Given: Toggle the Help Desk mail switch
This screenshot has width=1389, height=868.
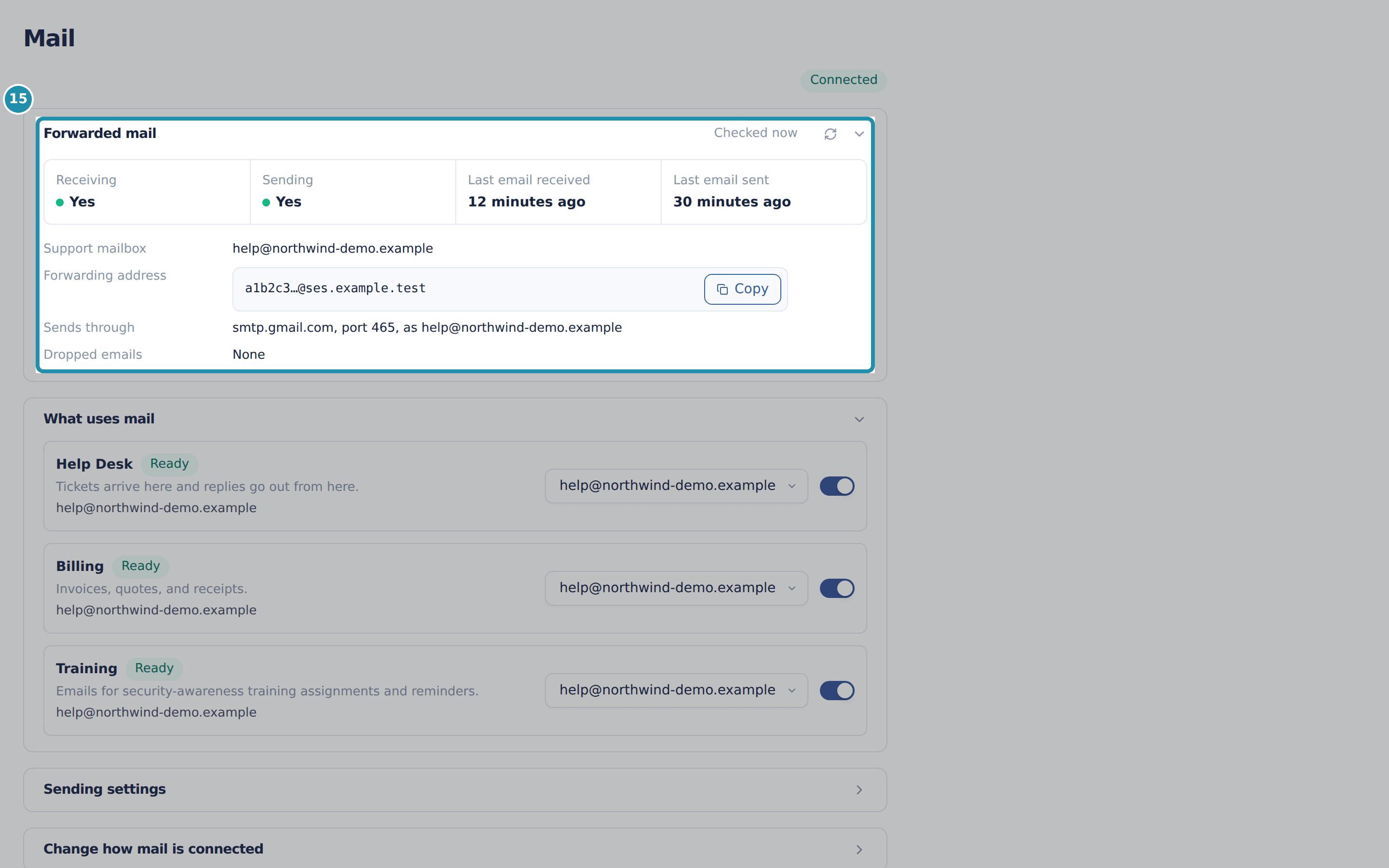Looking at the screenshot, I should [836, 486].
